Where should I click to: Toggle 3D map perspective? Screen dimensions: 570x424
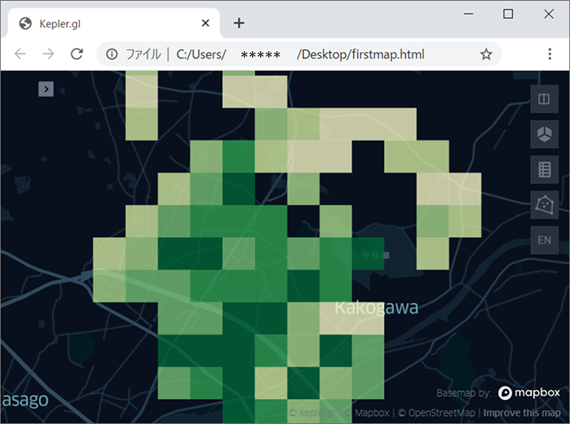544,134
